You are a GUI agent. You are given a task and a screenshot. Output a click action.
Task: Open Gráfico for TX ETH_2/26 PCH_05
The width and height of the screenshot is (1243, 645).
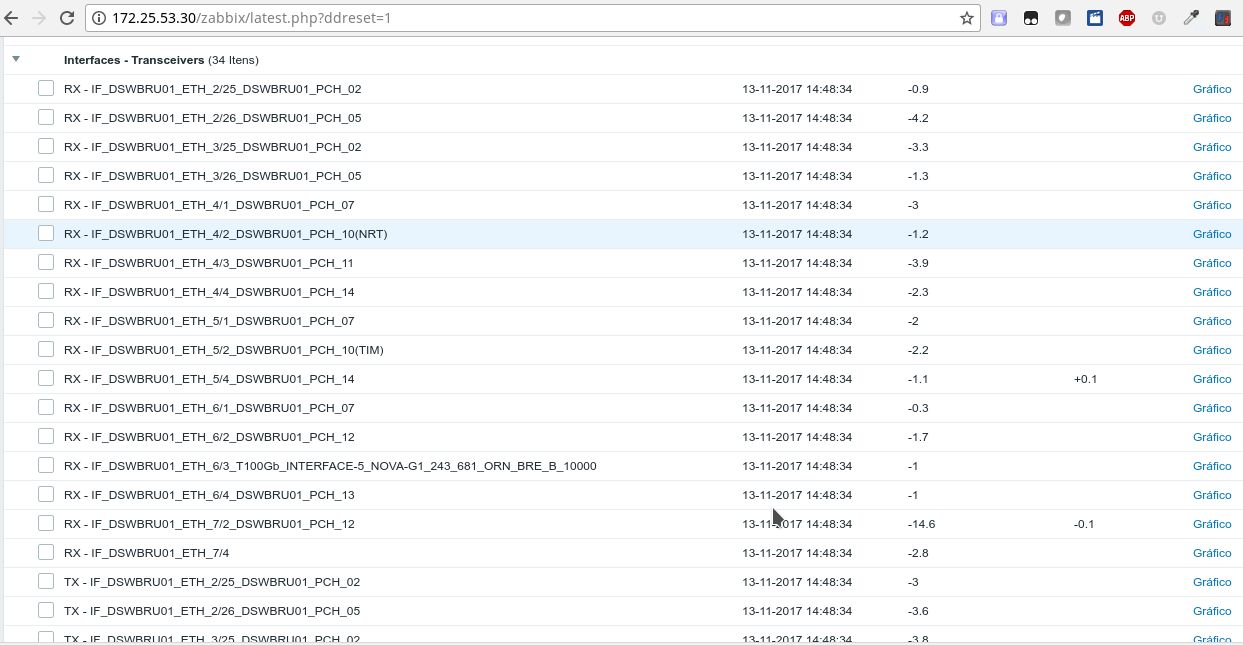[1212, 611]
